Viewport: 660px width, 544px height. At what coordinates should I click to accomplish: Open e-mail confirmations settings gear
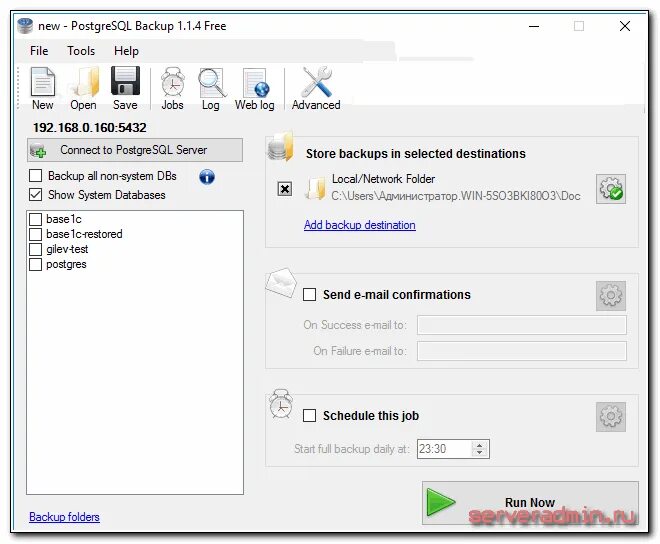611,296
